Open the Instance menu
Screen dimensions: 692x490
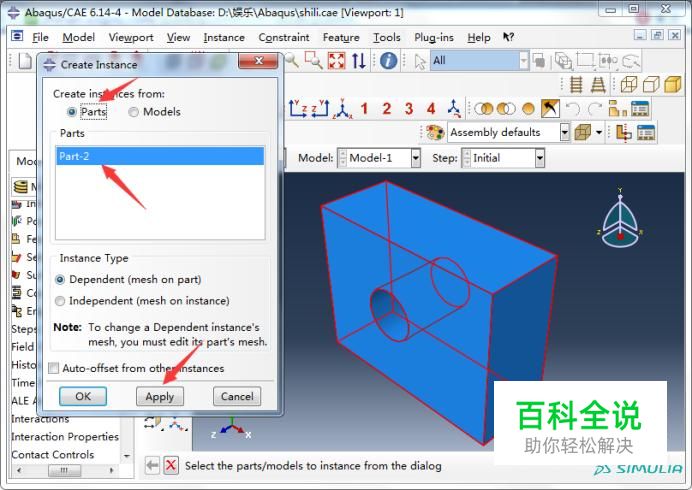[224, 38]
